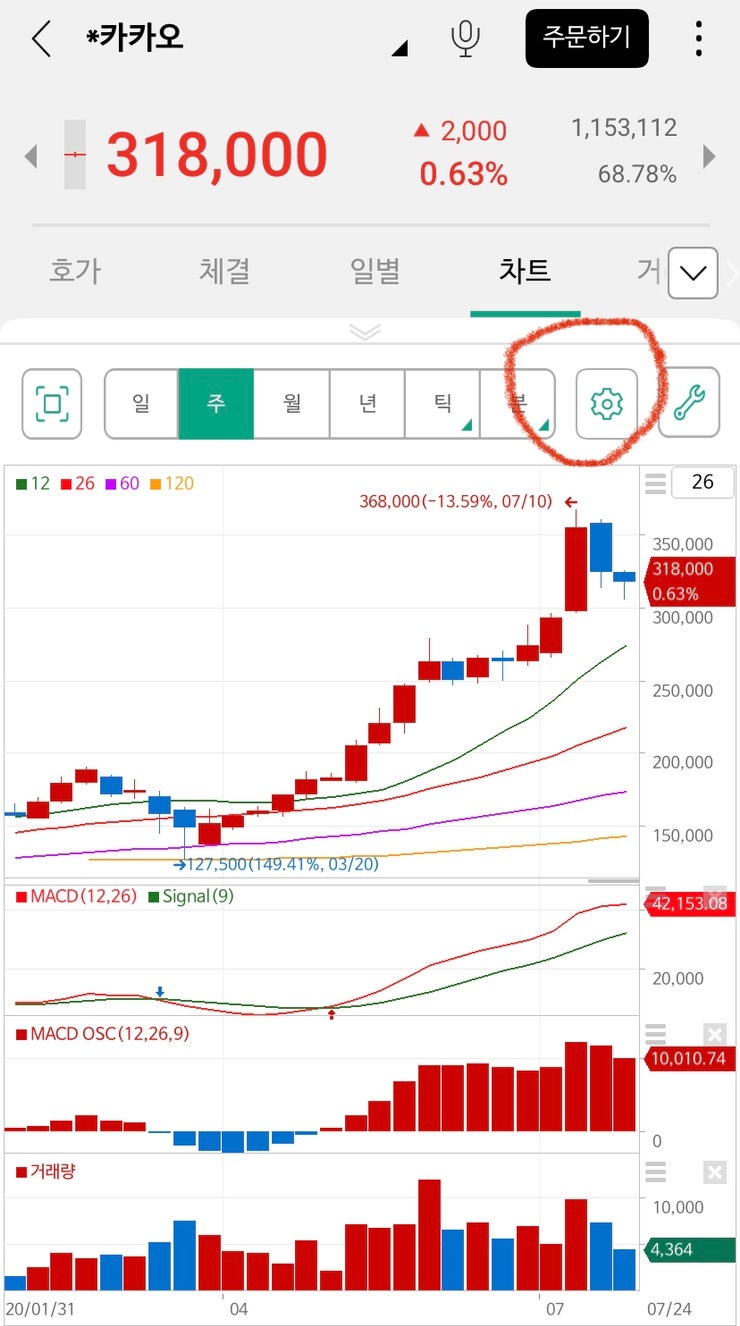Open the wrench chart tools icon
Viewport: 740px width, 1326px height.
(x=689, y=404)
